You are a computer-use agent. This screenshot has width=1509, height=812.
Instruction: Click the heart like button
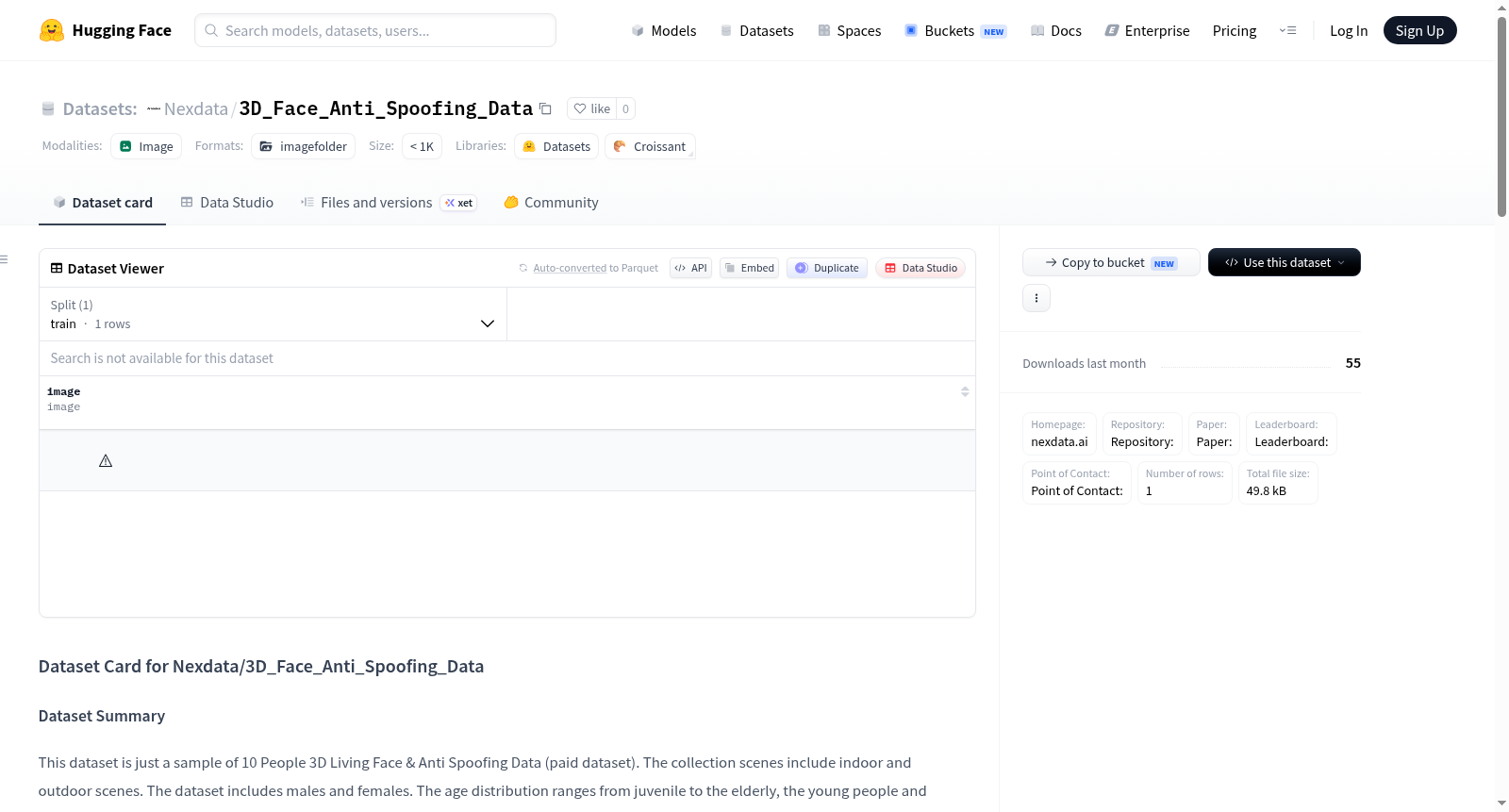(592, 108)
